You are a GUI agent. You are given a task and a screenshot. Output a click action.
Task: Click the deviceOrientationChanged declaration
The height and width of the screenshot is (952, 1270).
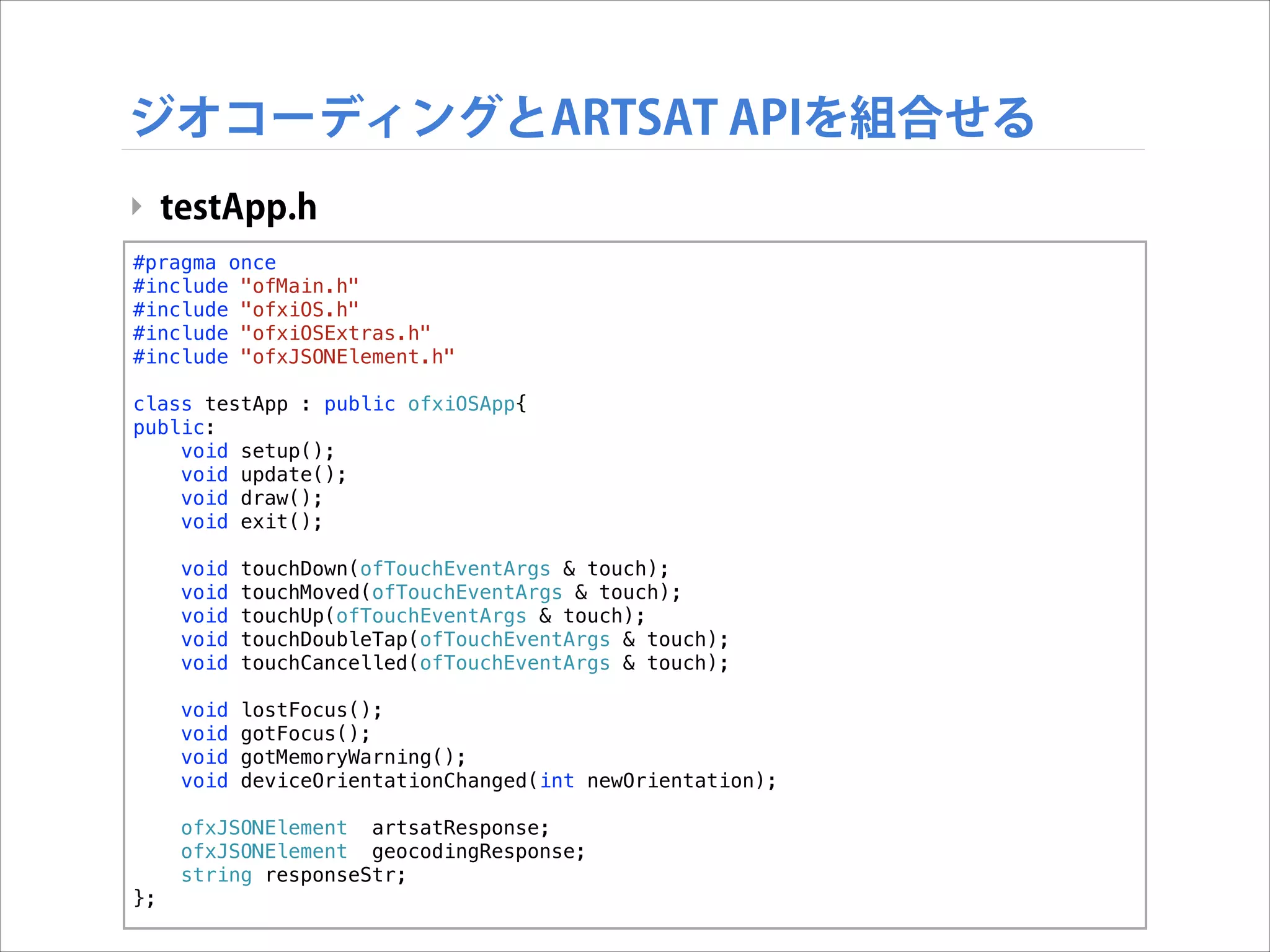click(x=479, y=781)
